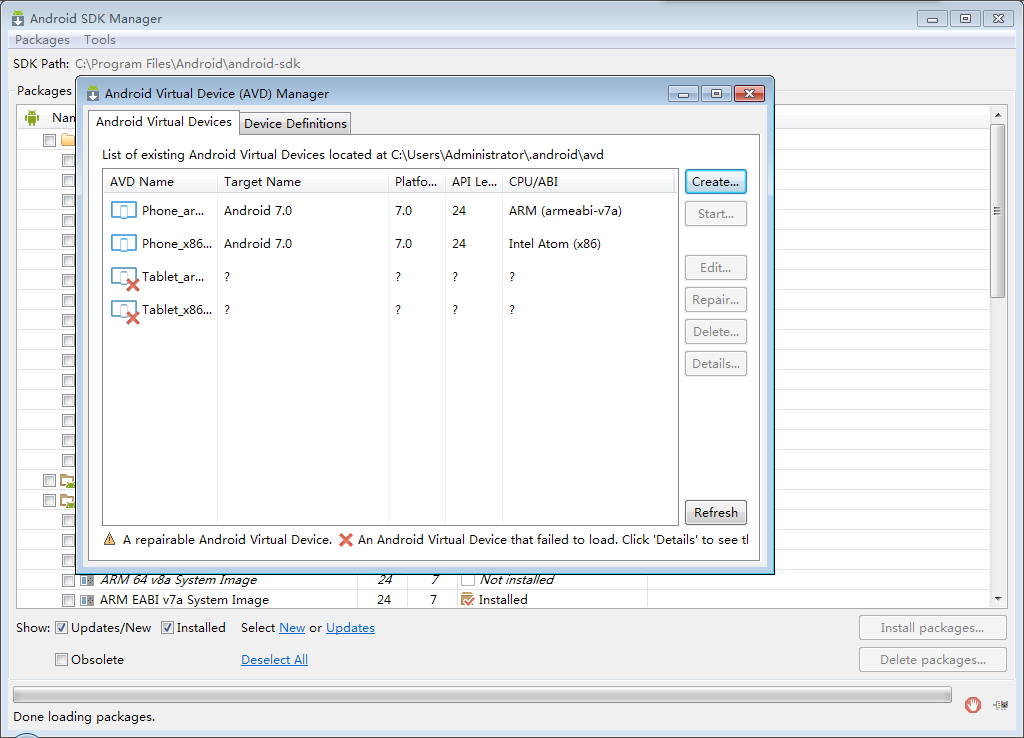The width and height of the screenshot is (1024, 738).
Task: Open the SDK Manager log icon at bottom right
Action: (x=1000, y=705)
